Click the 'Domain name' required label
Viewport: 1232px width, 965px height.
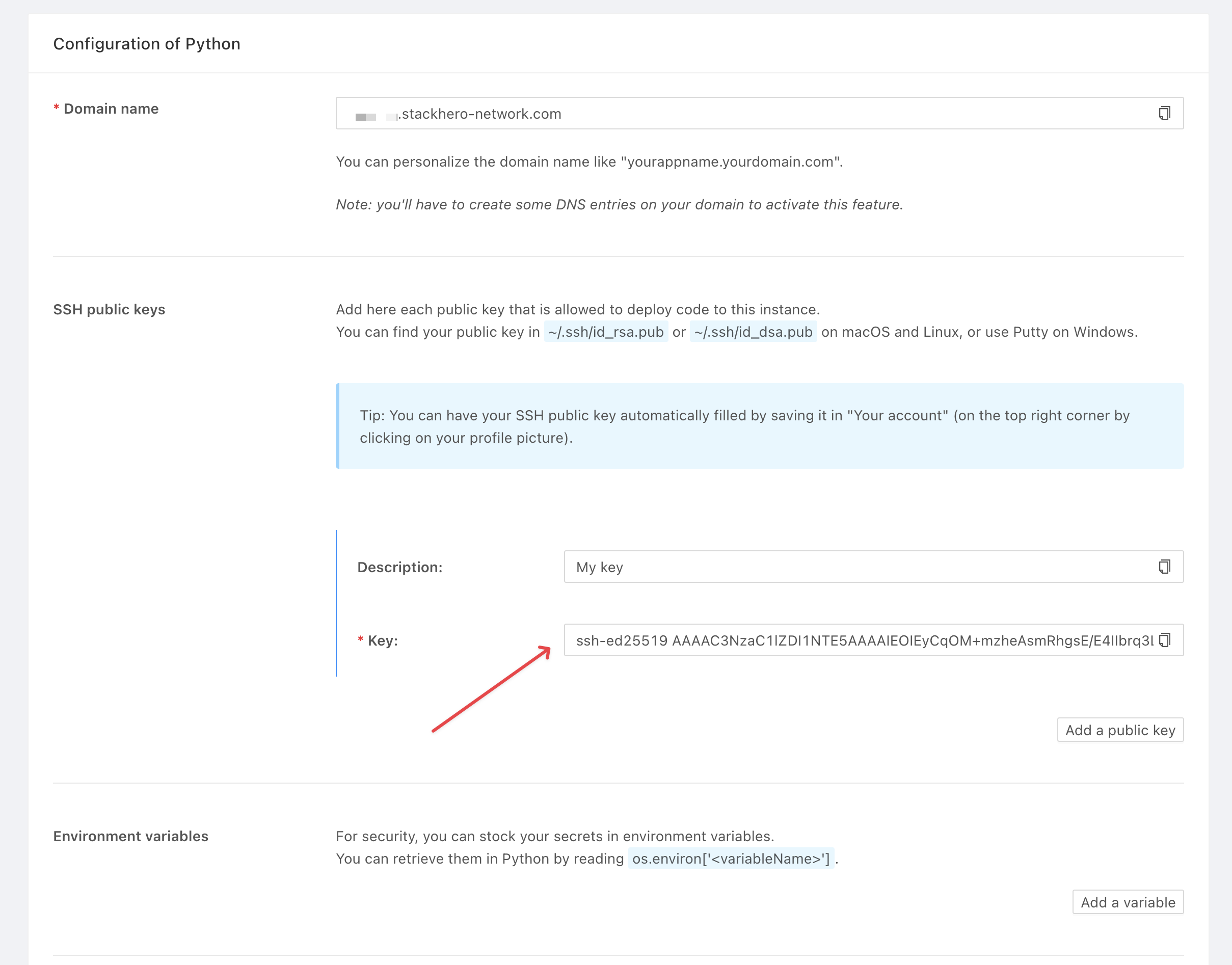tap(111, 109)
